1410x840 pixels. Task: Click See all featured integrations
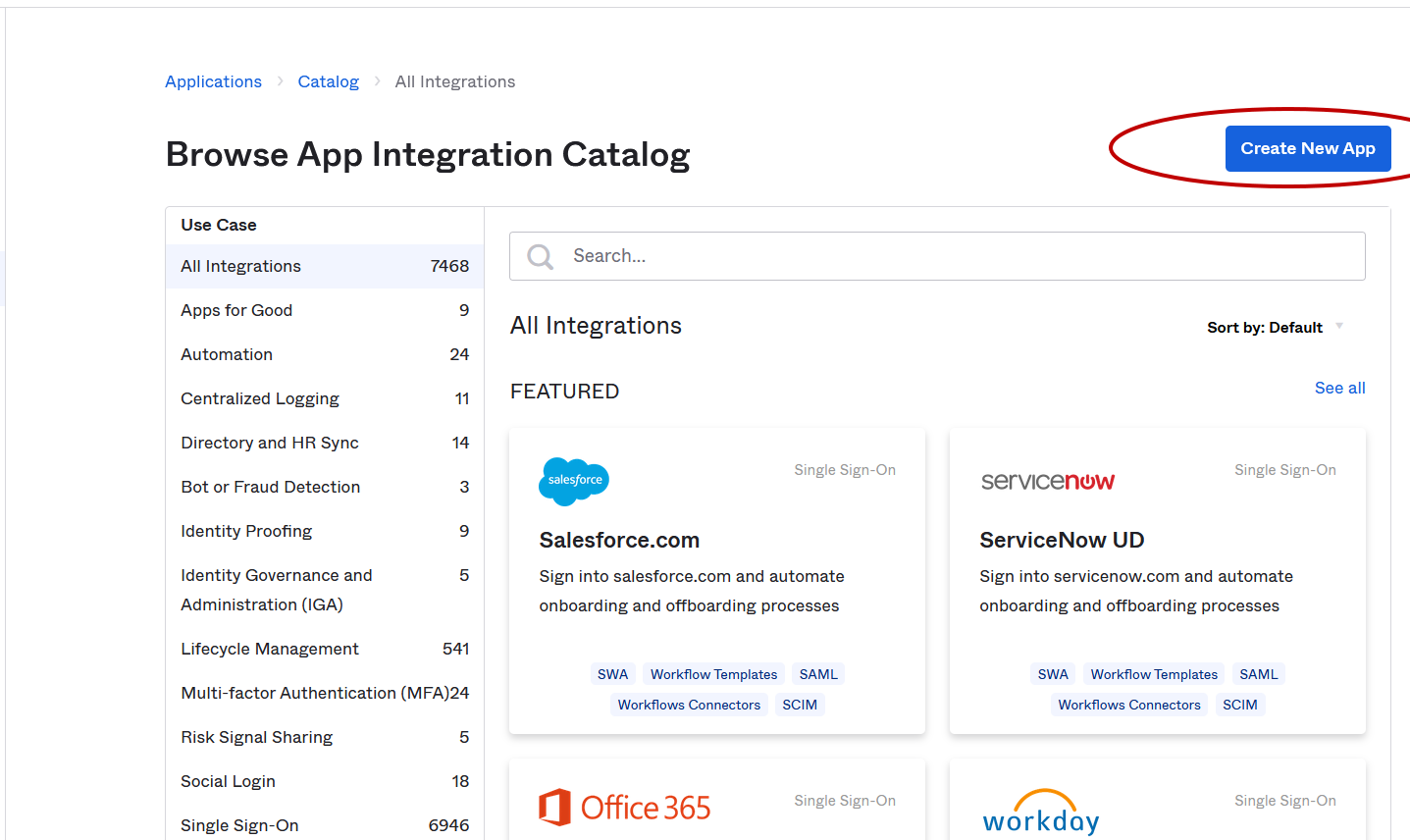point(1339,388)
